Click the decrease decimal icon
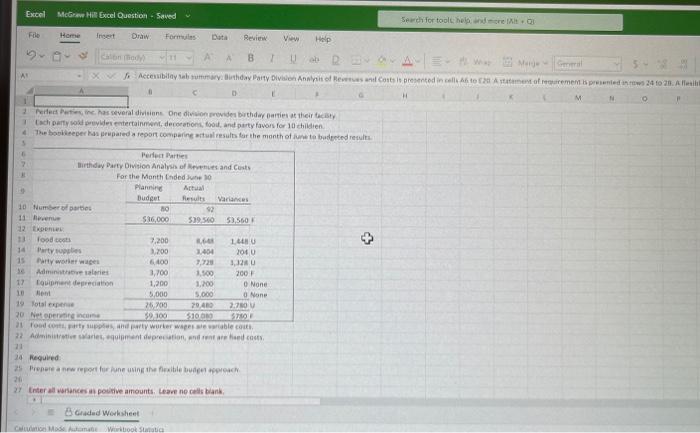700x433 pixels. click(663, 64)
